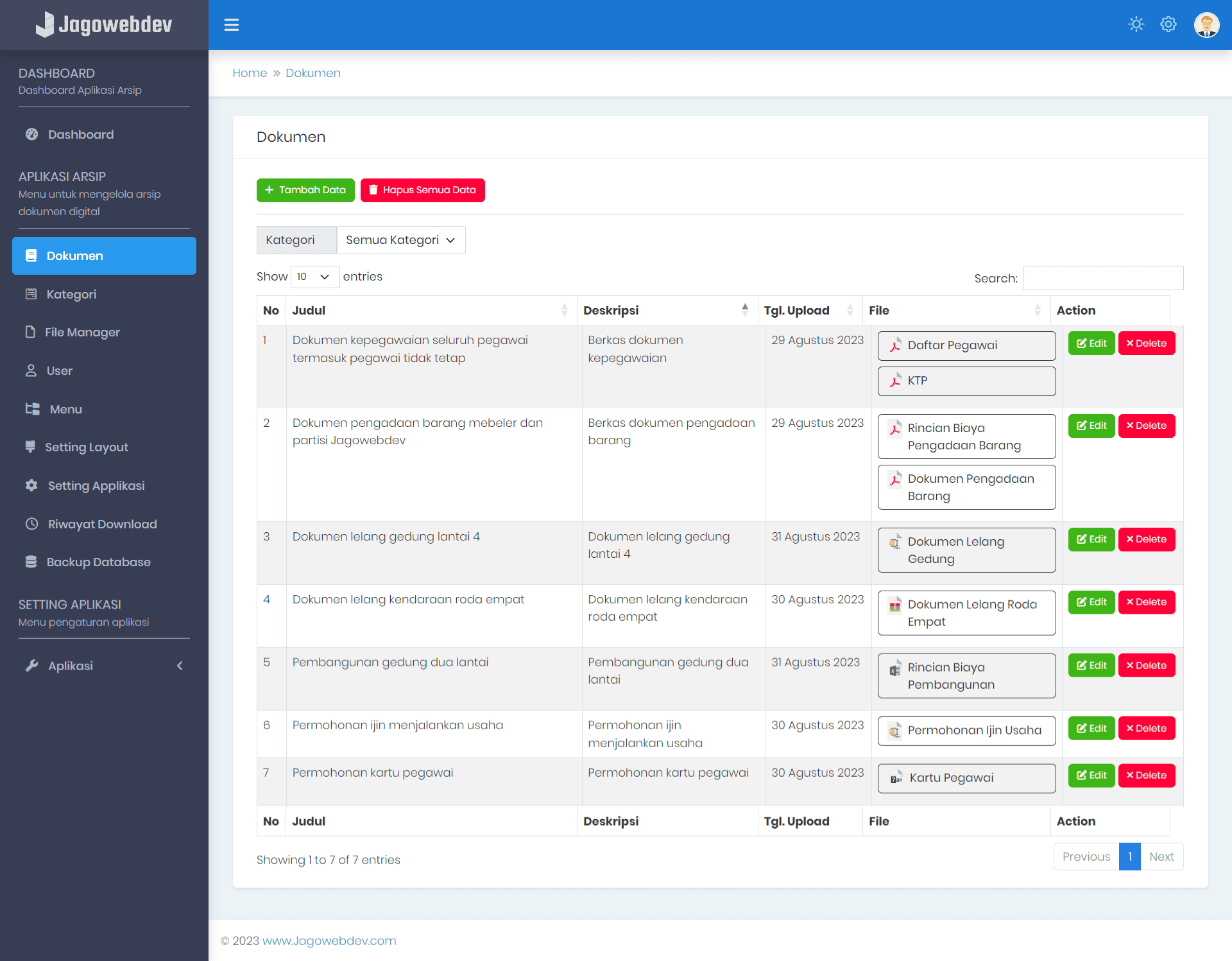Open Rincian Biaya Pengadaan Barang file
The image size is (1232, 961).
pos(966,437)
